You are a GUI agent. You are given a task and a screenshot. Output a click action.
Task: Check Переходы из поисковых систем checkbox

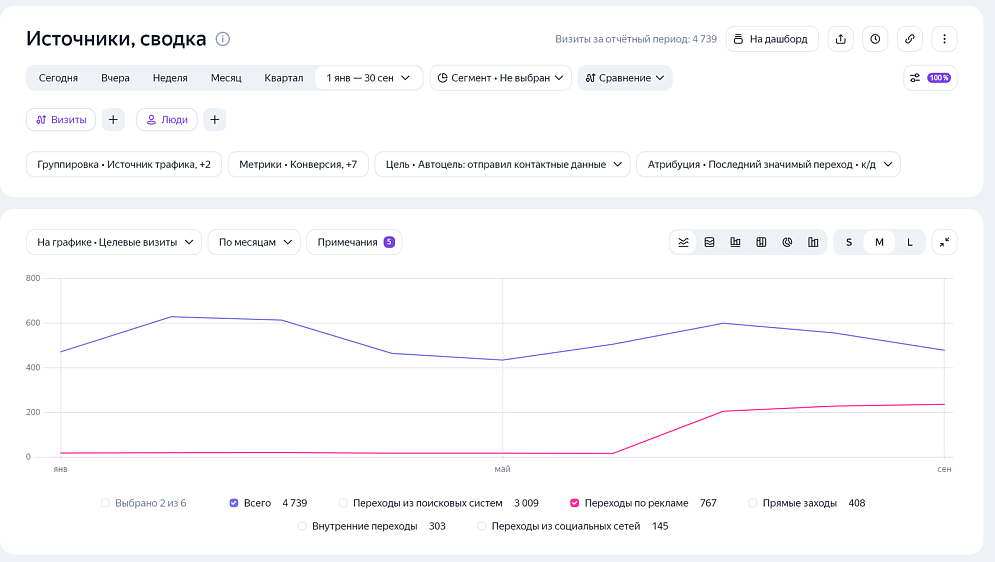point(343,503)
